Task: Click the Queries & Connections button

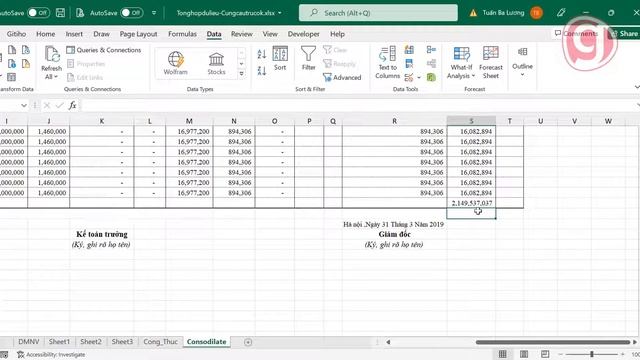Action: 104,50
